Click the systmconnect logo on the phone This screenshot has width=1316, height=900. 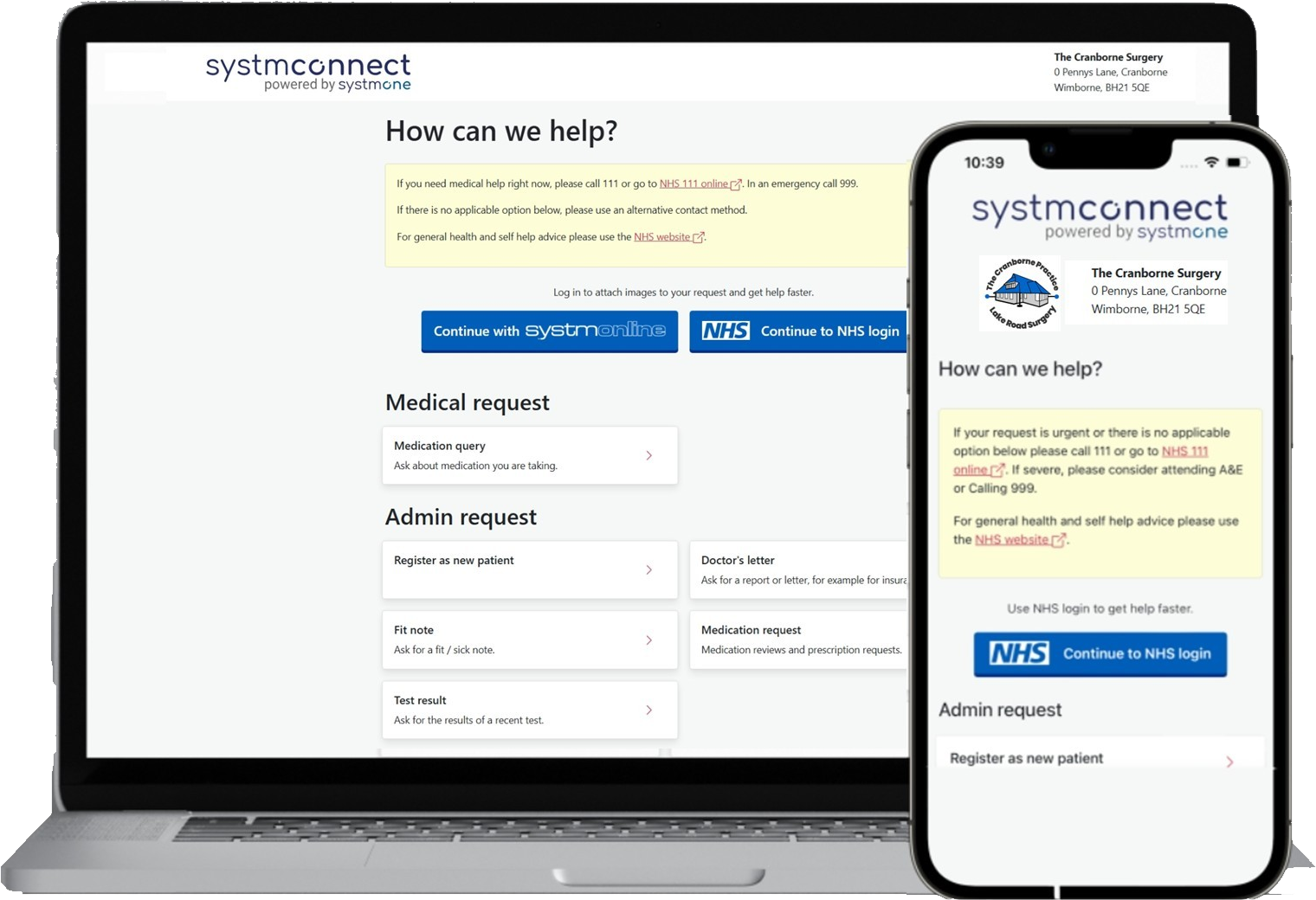point(1100,216)
